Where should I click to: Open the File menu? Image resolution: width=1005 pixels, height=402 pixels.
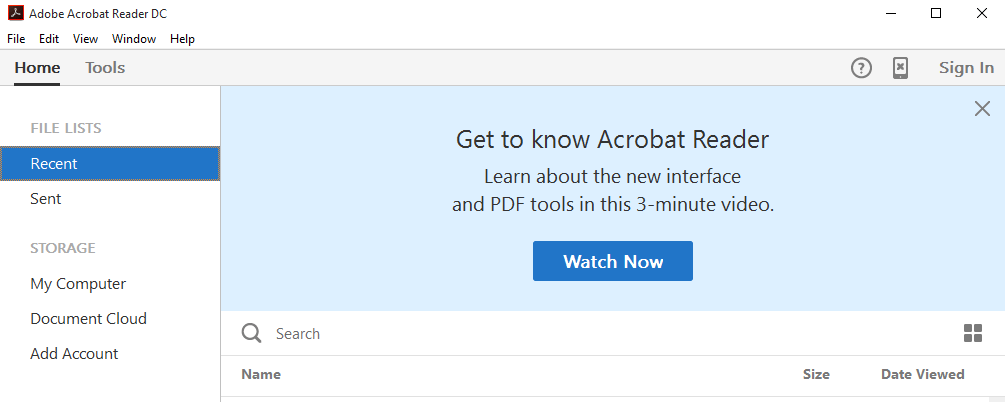coord(16,39)
